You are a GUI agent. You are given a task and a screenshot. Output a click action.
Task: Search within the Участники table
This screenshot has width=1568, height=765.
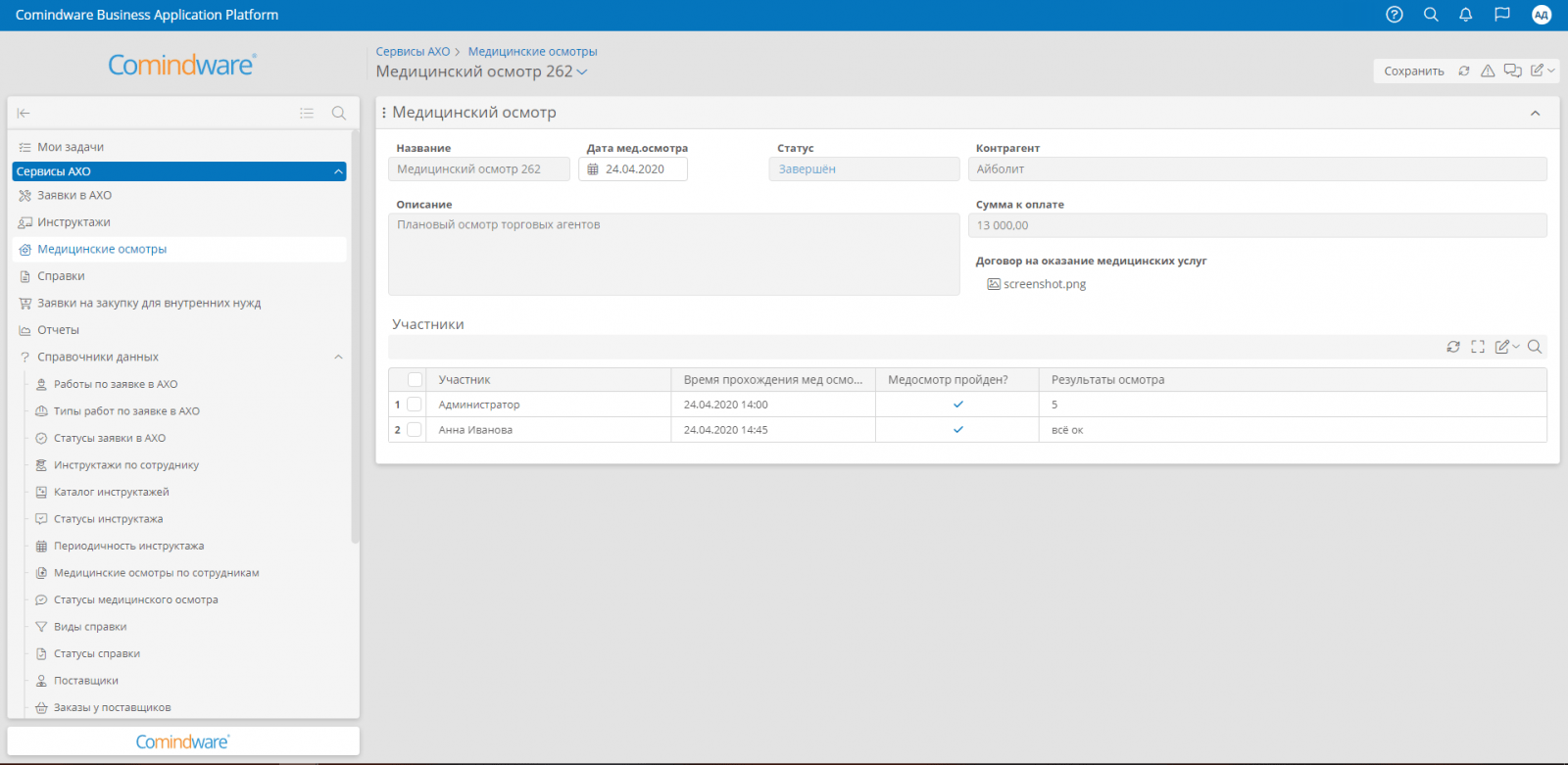click(x=1535, y=347)
